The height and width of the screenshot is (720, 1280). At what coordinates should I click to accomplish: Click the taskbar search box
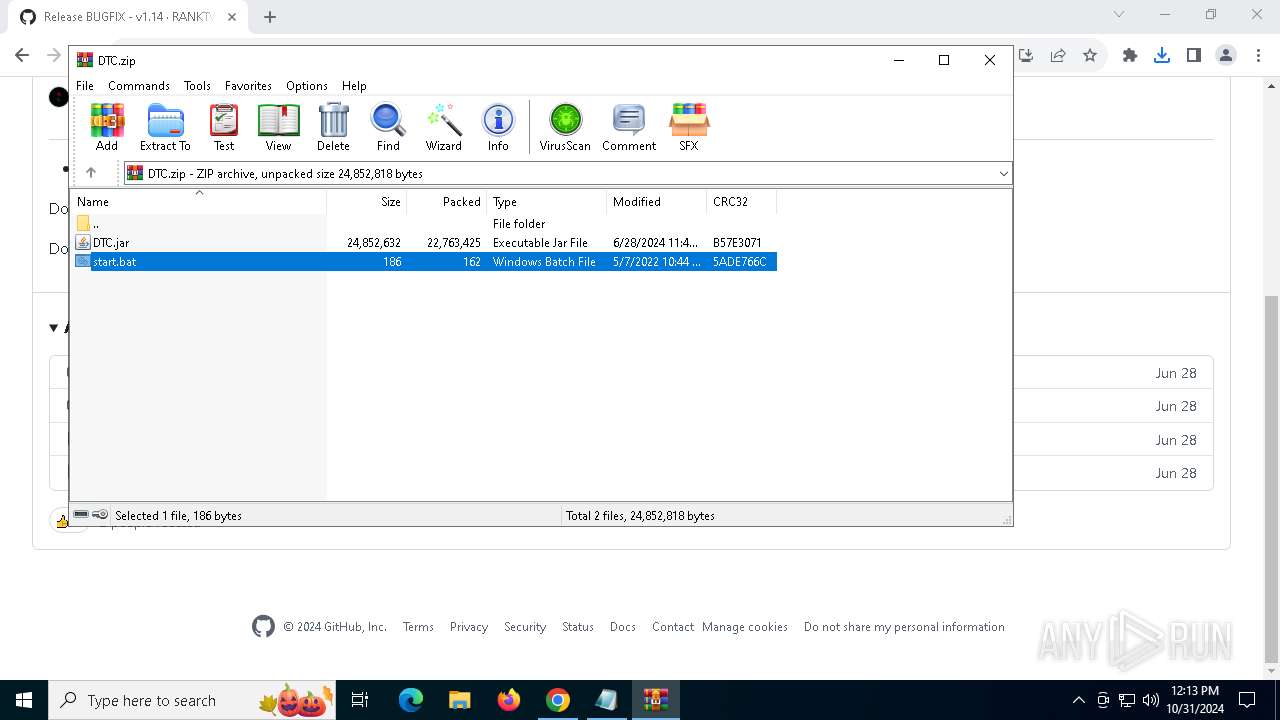192,700
